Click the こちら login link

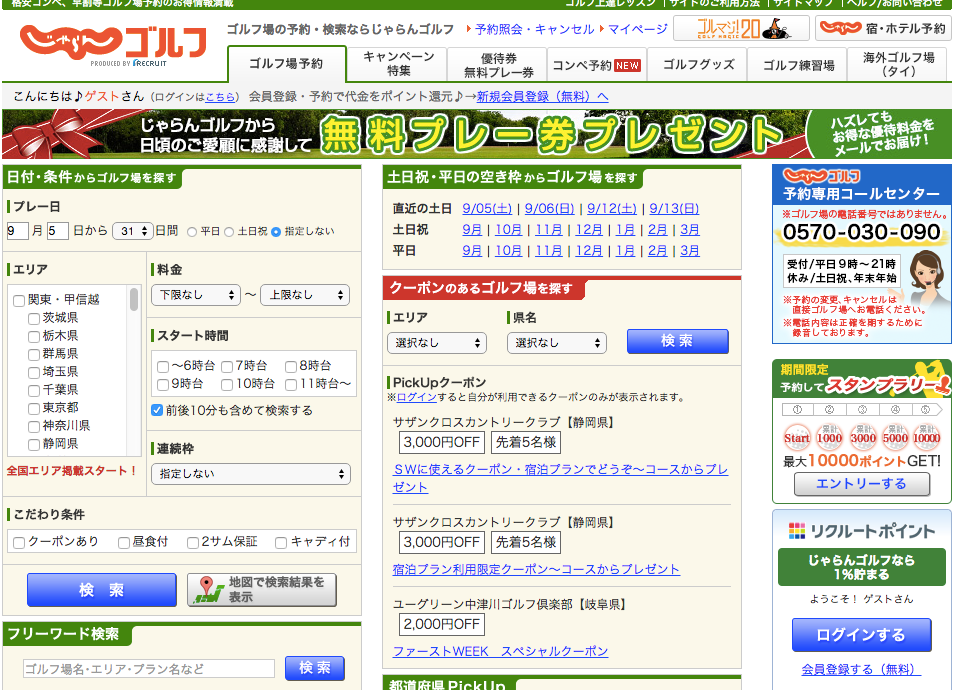(x=220, y=97)
